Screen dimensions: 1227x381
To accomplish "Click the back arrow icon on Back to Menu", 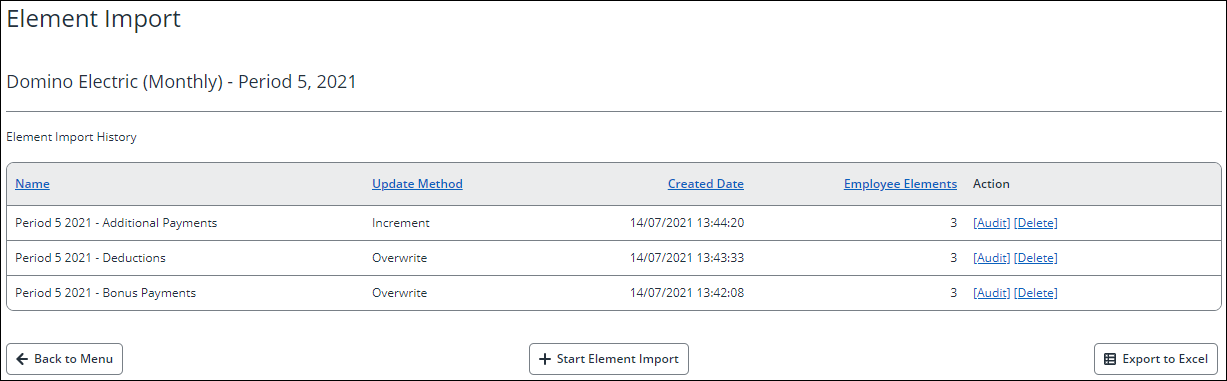I will (22, 359).
